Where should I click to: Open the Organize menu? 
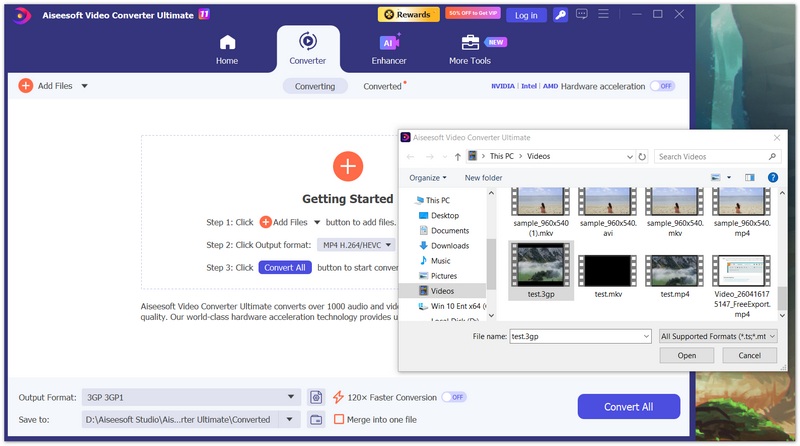pyautogui.click(x=428, y=178)
